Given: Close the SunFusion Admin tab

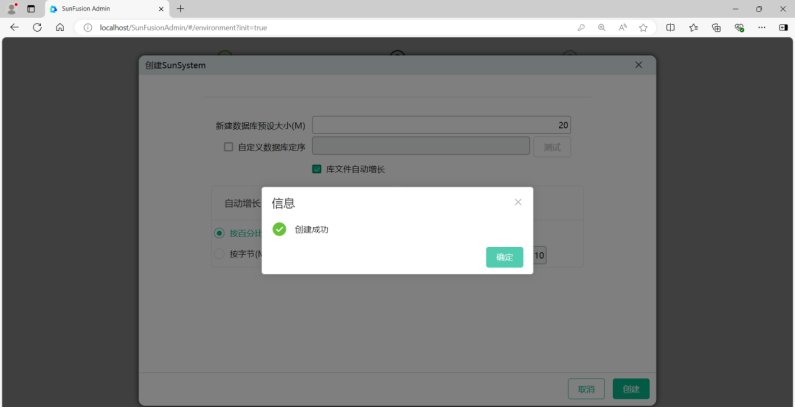Looking at the screenshot, I should click(x=161, y=9).
